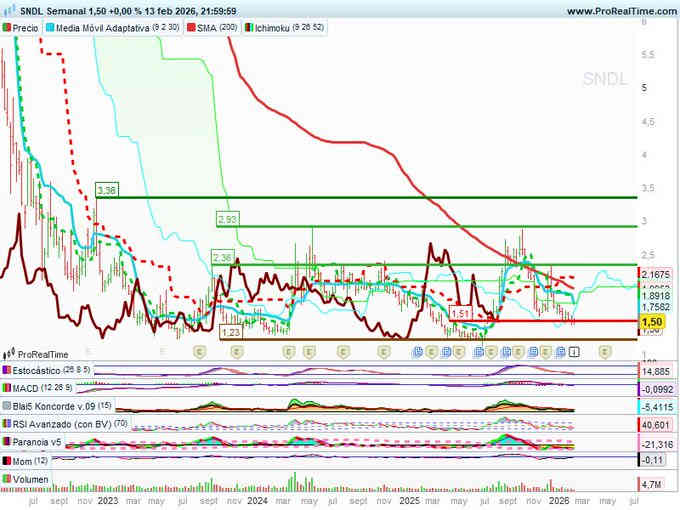Screen dimensions: 680x510
Task: Click the chart window icon beside SNDL title
Action: (x=8, y=10)
